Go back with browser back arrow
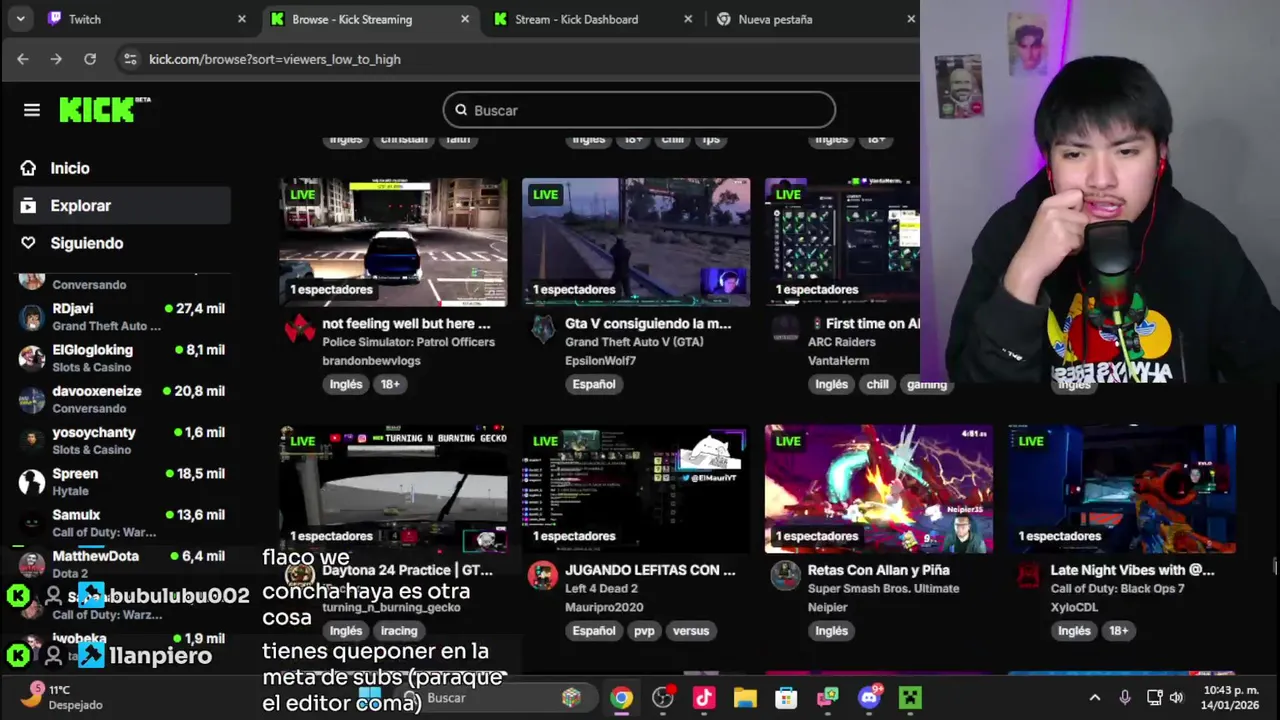The image size is (1280, 720). (22, 59)
